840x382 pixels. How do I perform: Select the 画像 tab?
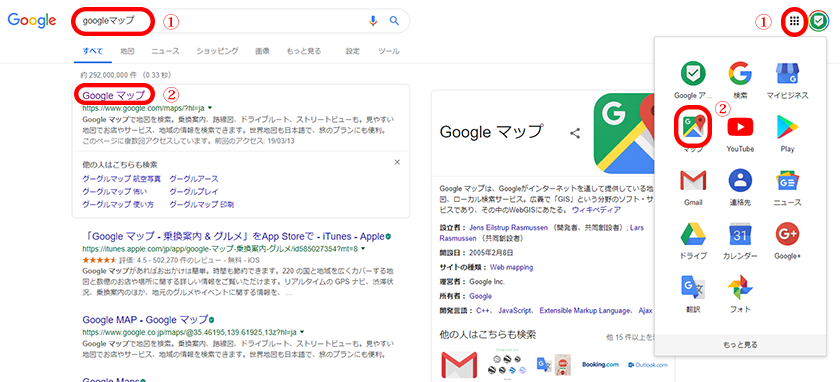pyautogui.click(x=262, y=51)
